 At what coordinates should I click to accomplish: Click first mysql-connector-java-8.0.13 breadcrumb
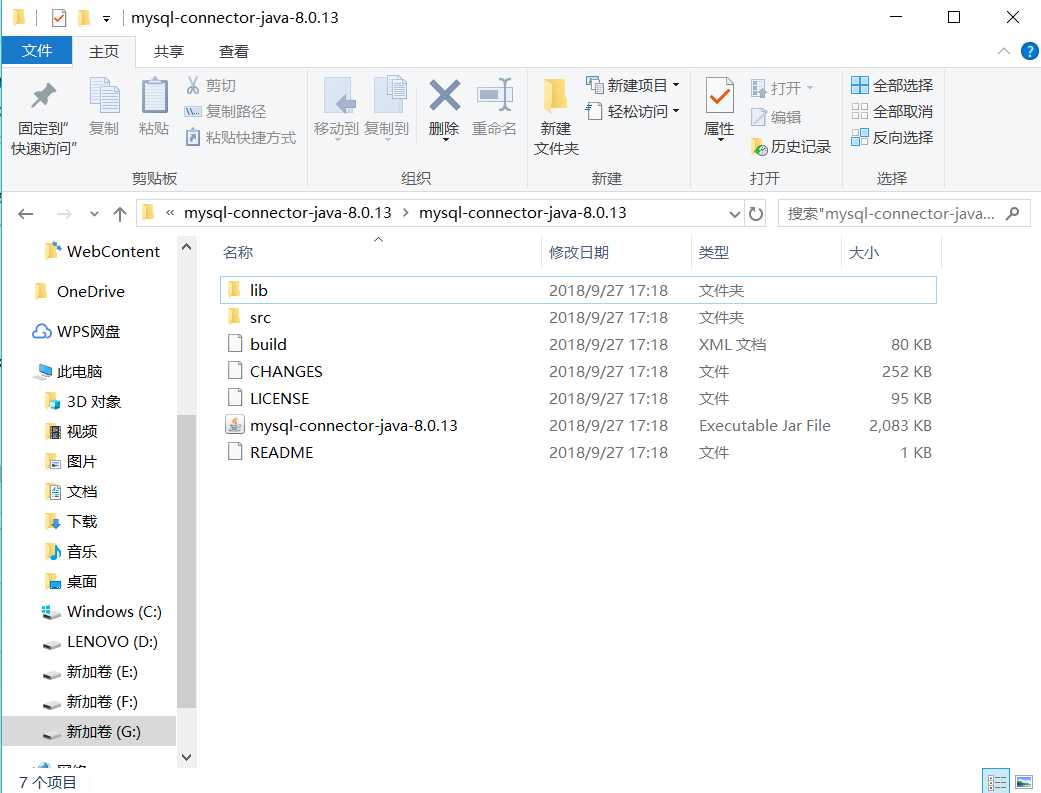287,213
